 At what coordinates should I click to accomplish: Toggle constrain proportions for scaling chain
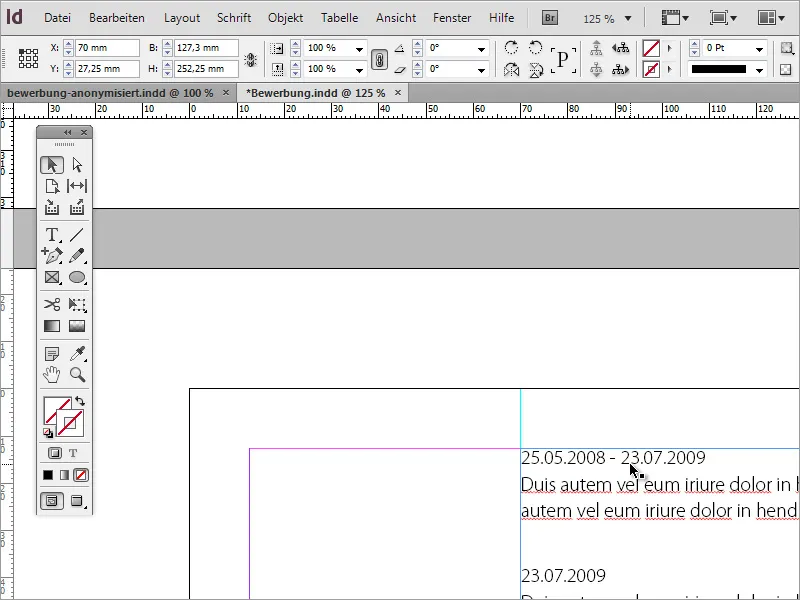coord(379,60)
